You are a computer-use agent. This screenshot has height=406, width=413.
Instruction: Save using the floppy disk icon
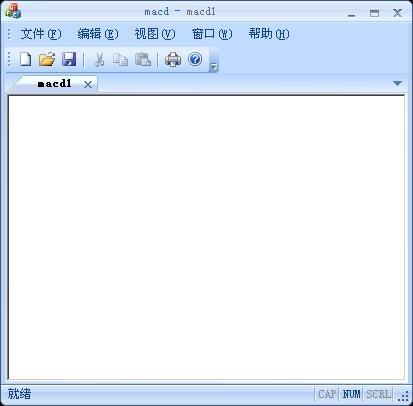[69, 60]
